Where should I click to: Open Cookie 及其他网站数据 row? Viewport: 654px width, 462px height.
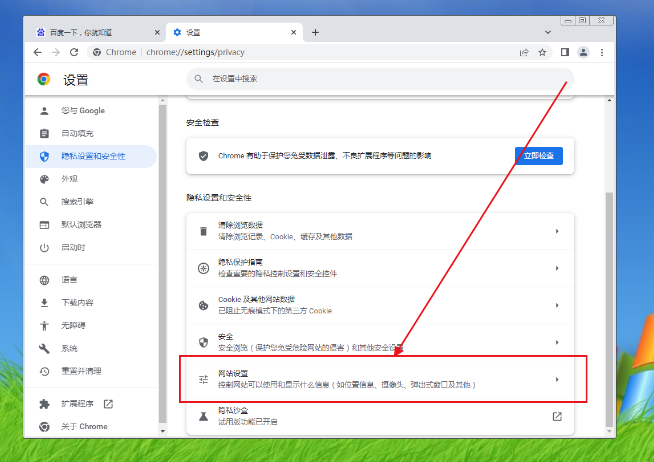[380, 305]
